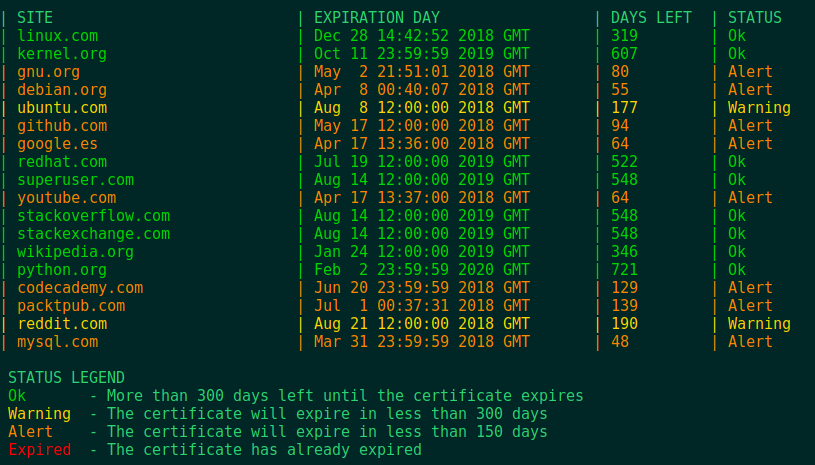
Task: Click the redhat.com entry
Action: 62,162
